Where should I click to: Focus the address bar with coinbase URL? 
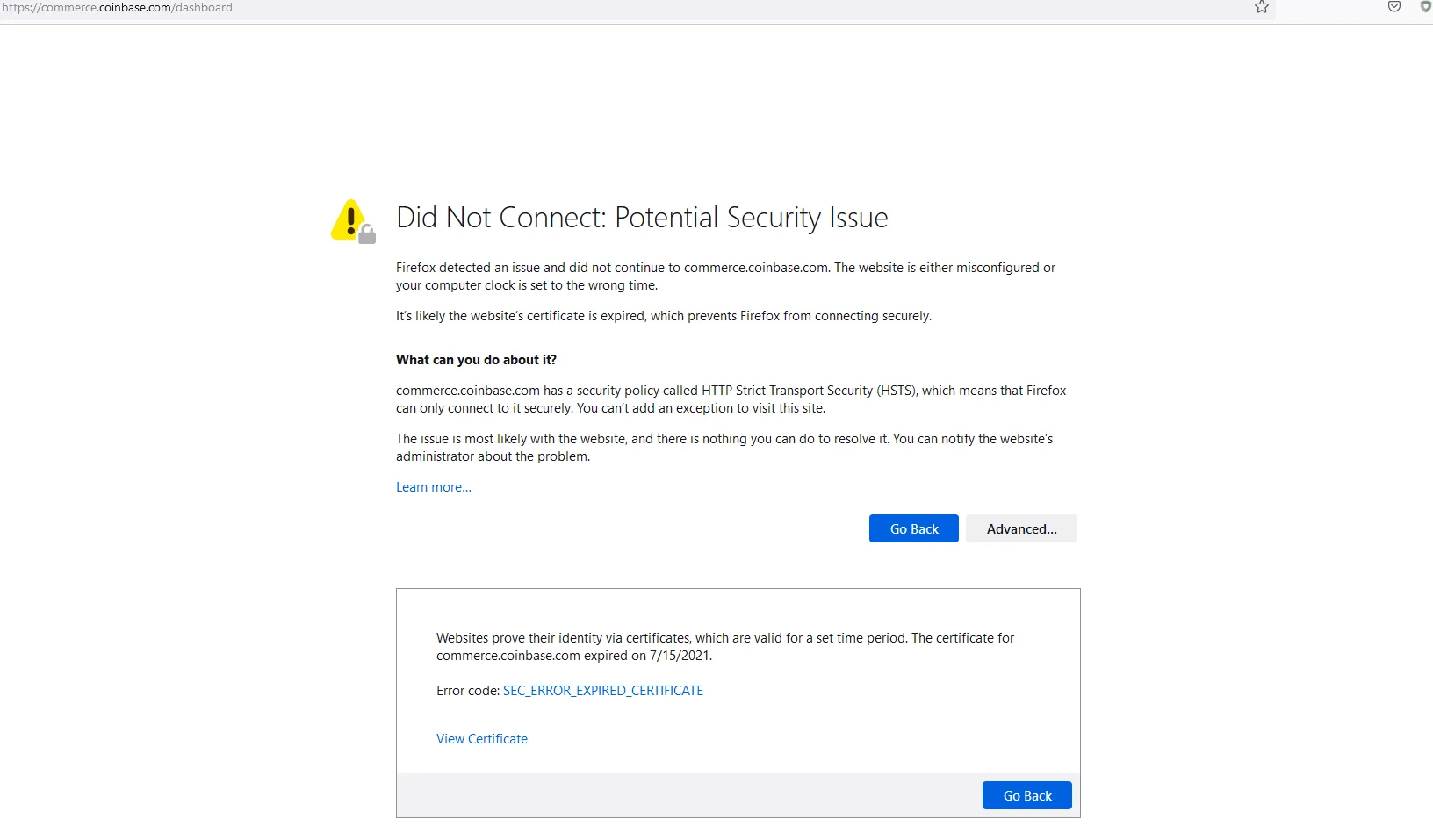615,8
